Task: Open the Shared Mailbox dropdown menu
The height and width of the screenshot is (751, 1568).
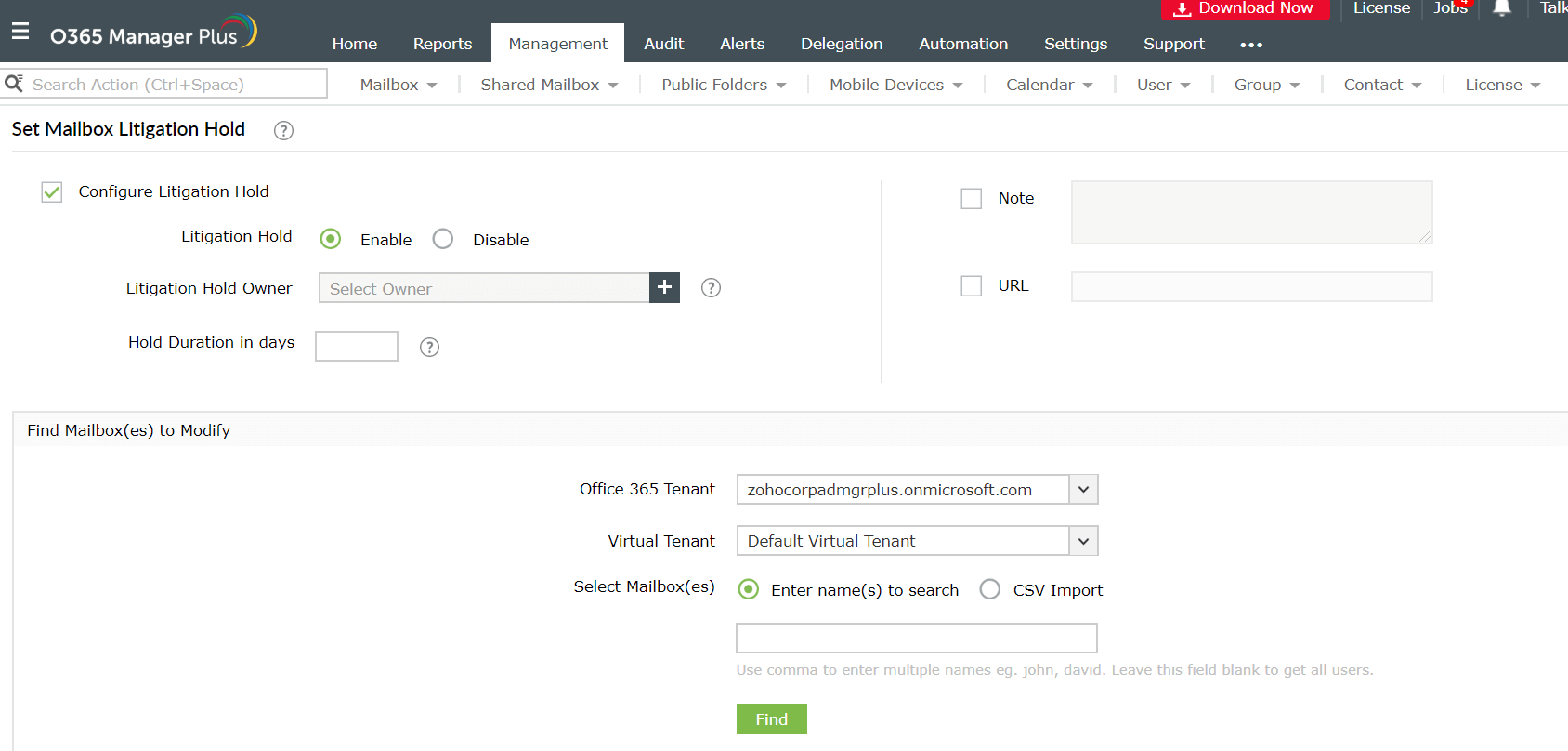Action: click(549, 85)
